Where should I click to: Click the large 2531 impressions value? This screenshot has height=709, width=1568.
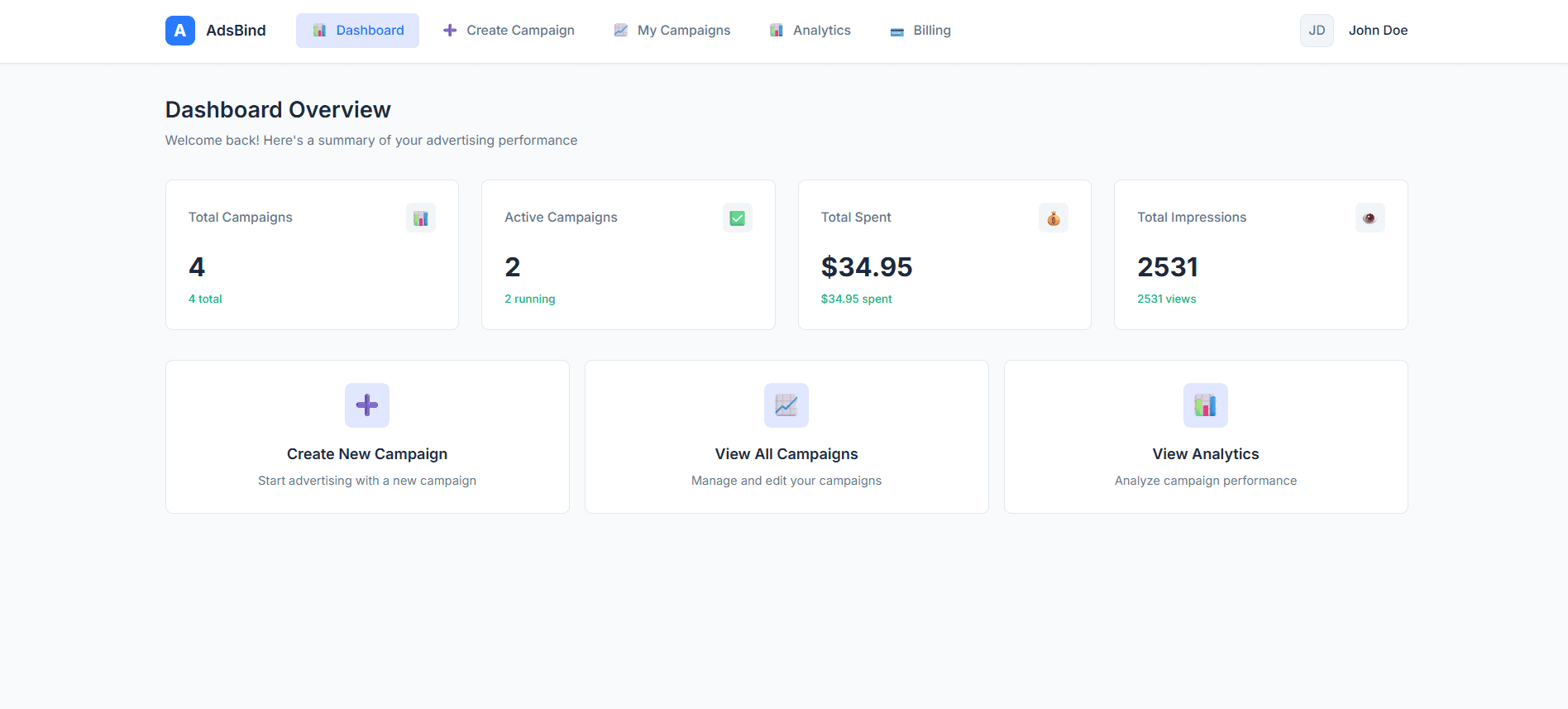(1168, 267)
